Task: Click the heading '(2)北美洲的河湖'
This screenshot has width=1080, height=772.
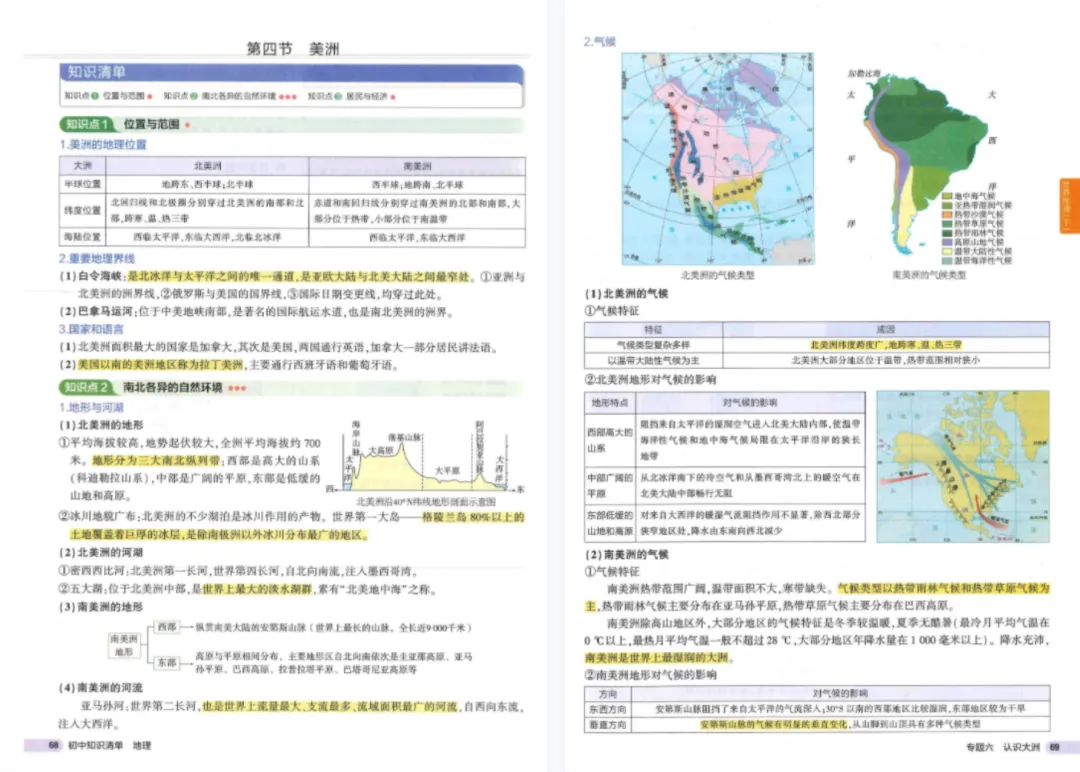Action: (x=101, y=552)
